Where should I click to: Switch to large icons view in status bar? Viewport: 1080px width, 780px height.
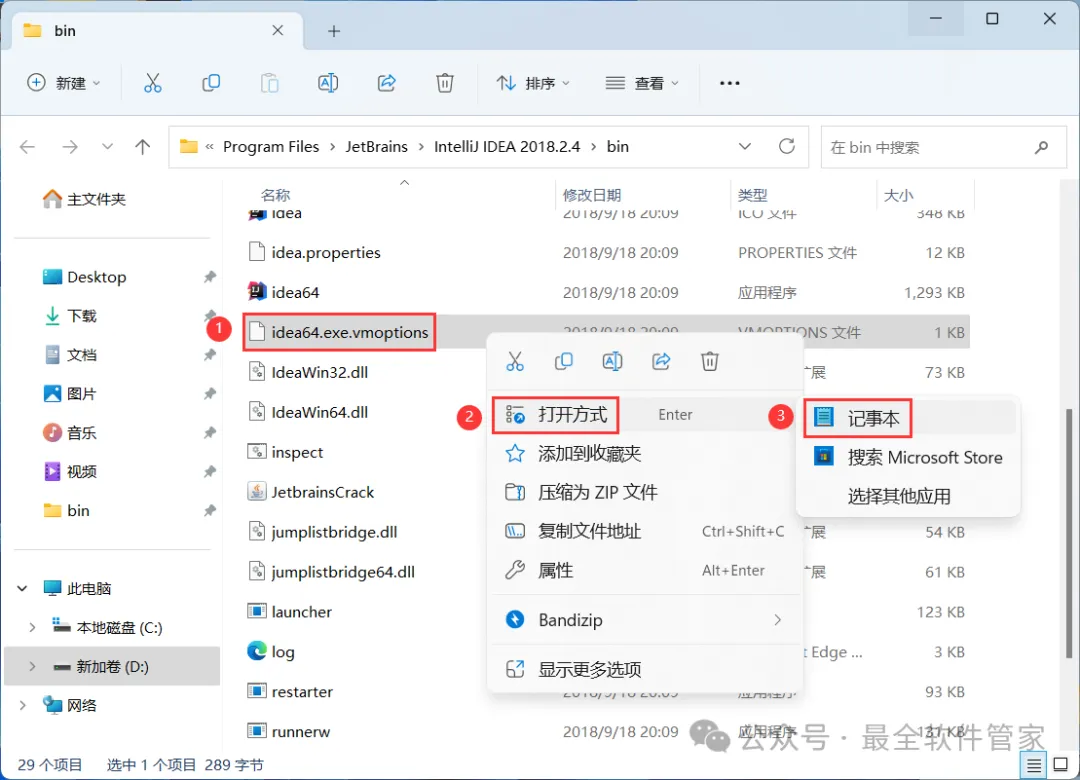(x=1061, y=765)
